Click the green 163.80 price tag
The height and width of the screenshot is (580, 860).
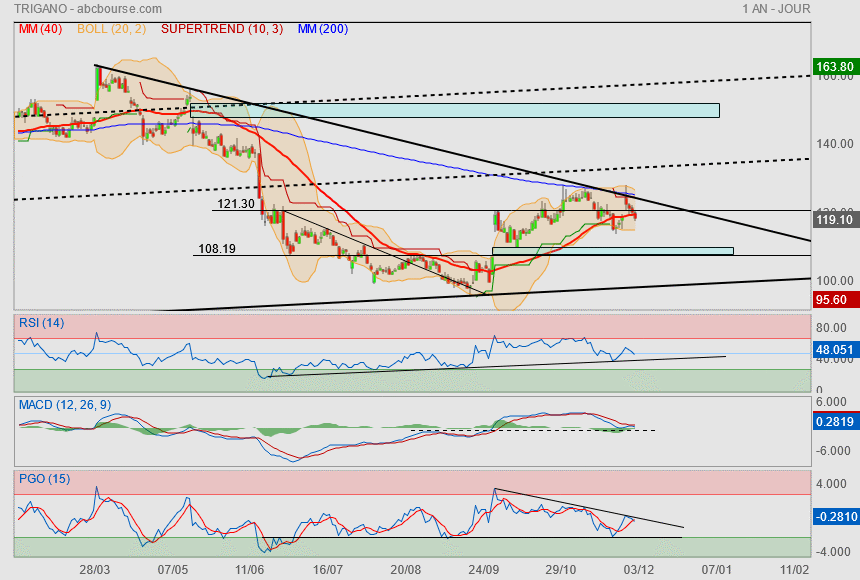tap(835, 66)
